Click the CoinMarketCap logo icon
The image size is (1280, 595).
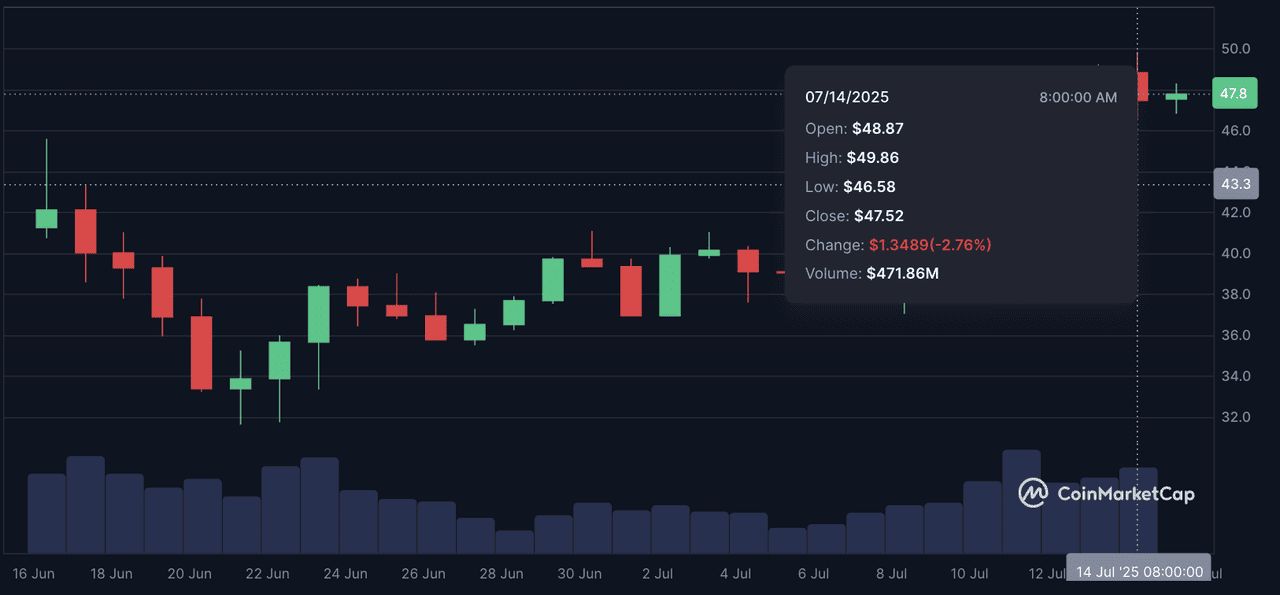[x=1033, y=493]
